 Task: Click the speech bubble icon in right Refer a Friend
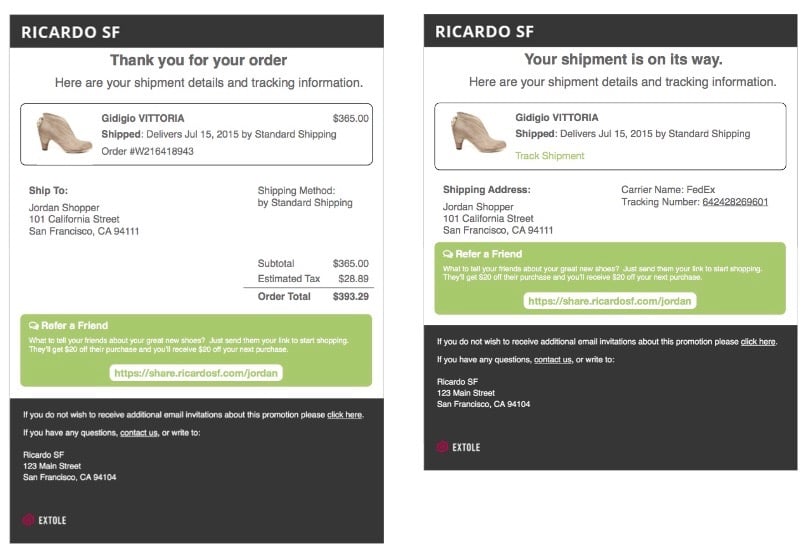pyautogui.click(x=448, y=254)
